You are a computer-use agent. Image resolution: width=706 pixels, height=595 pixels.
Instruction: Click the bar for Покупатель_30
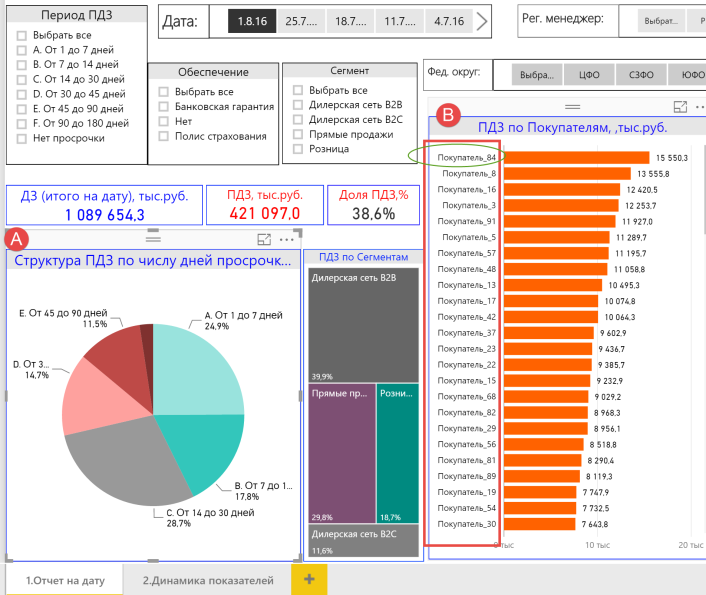pos(539,524)
